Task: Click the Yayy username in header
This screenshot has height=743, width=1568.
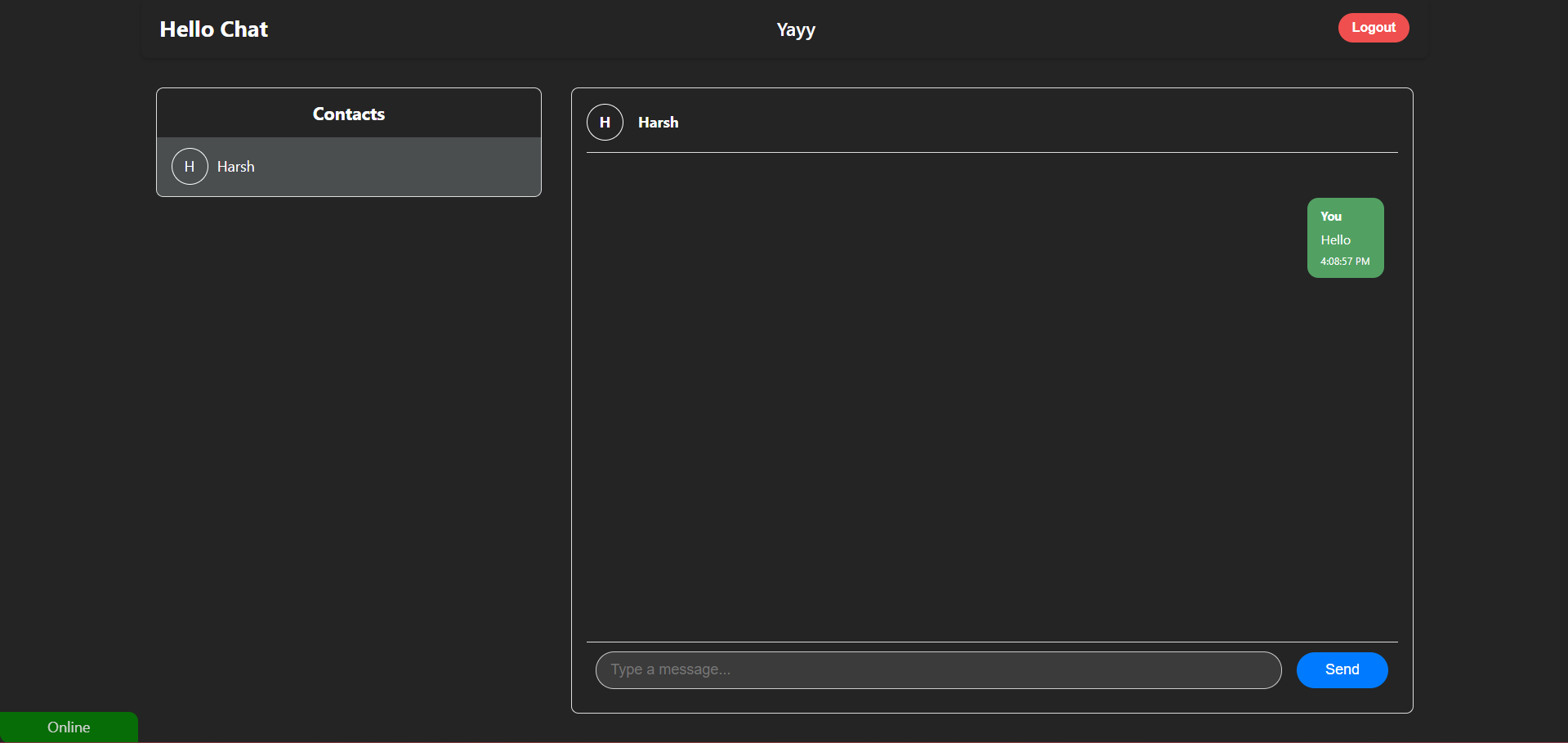Action: coord(795,30)
